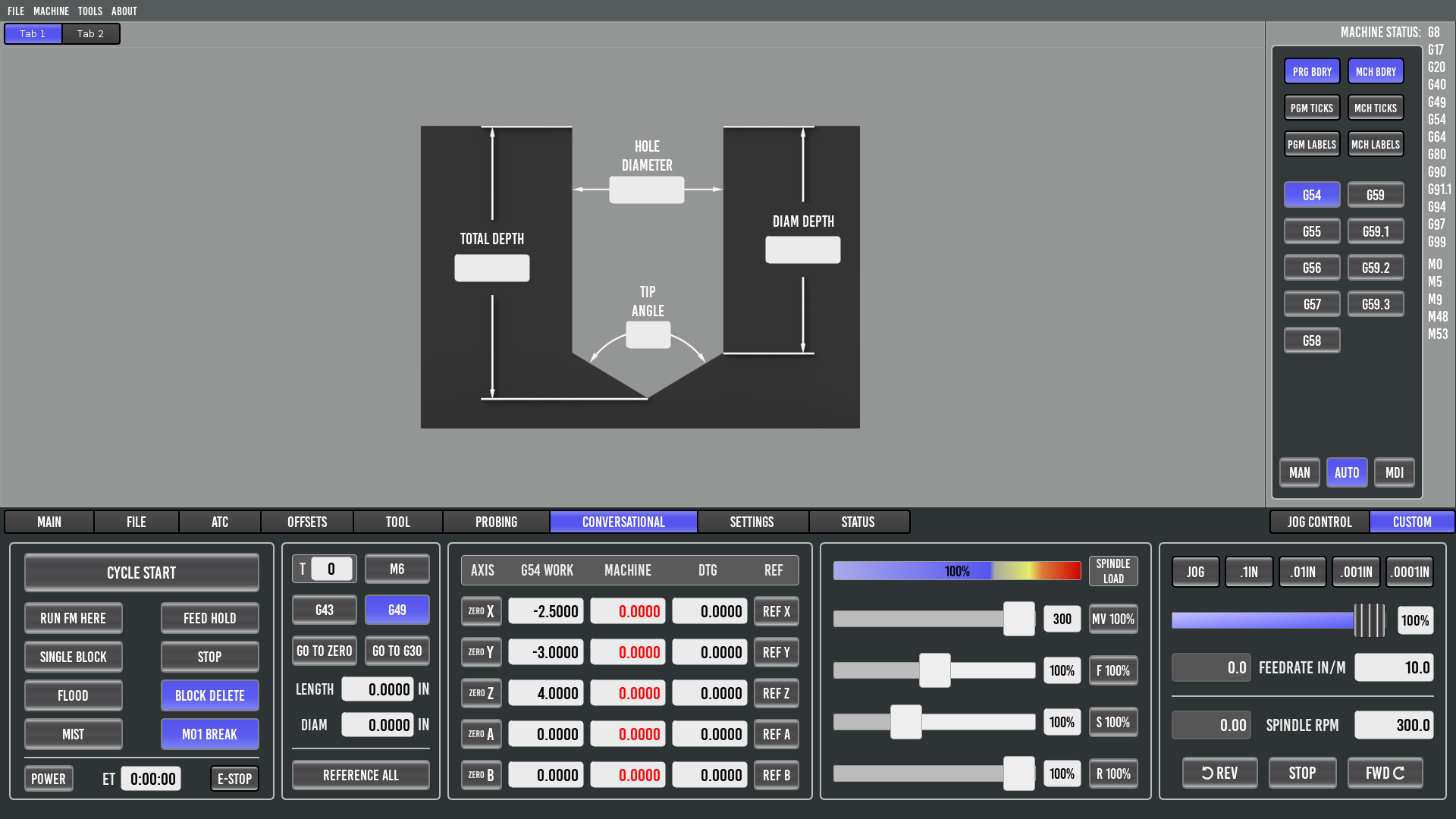Switch to MDI mode
1456x819 pixels.
pos(1395,472)
